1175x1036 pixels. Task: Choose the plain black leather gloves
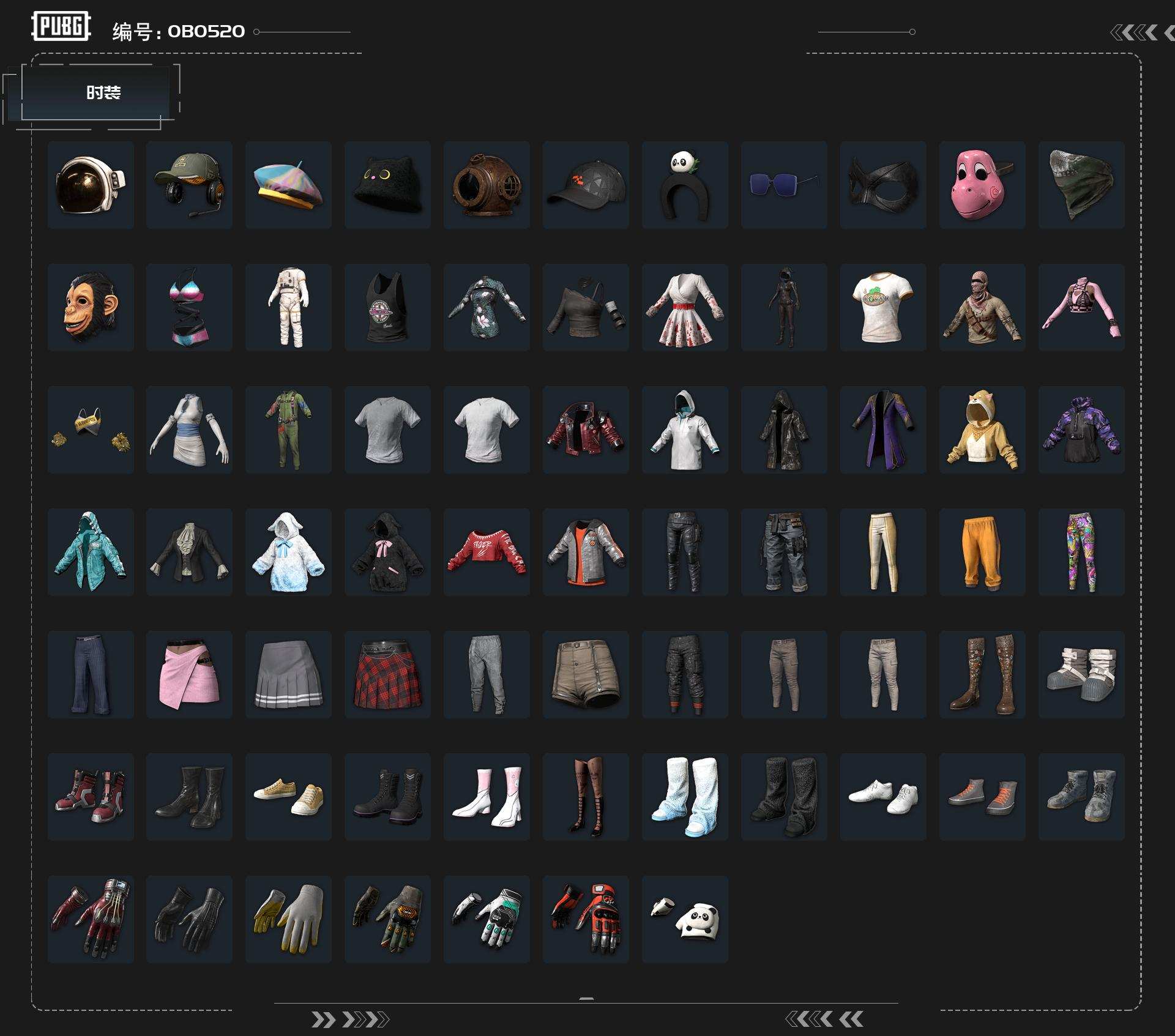190,919
